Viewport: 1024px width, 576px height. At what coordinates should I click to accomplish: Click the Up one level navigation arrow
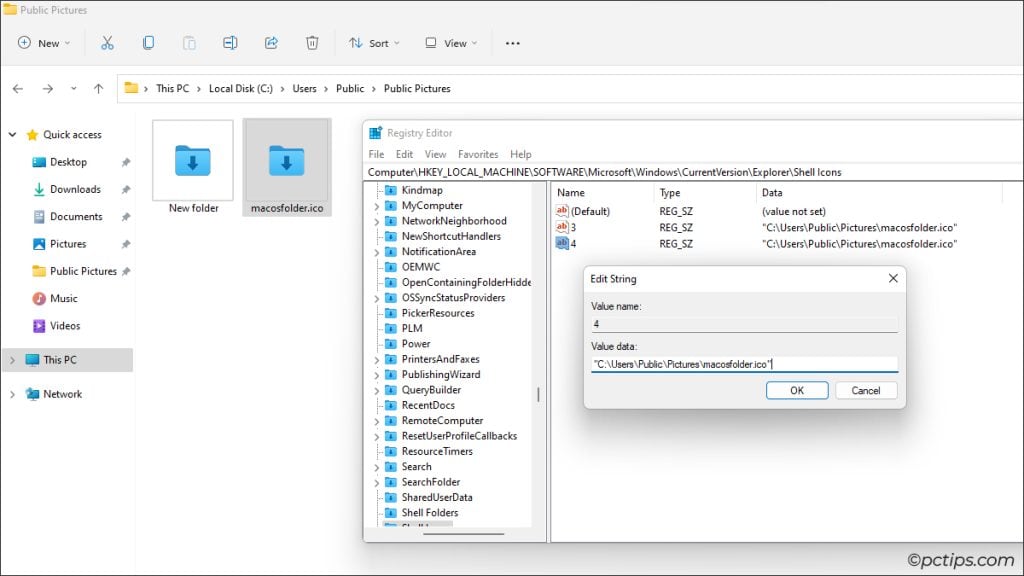(97, 88)
